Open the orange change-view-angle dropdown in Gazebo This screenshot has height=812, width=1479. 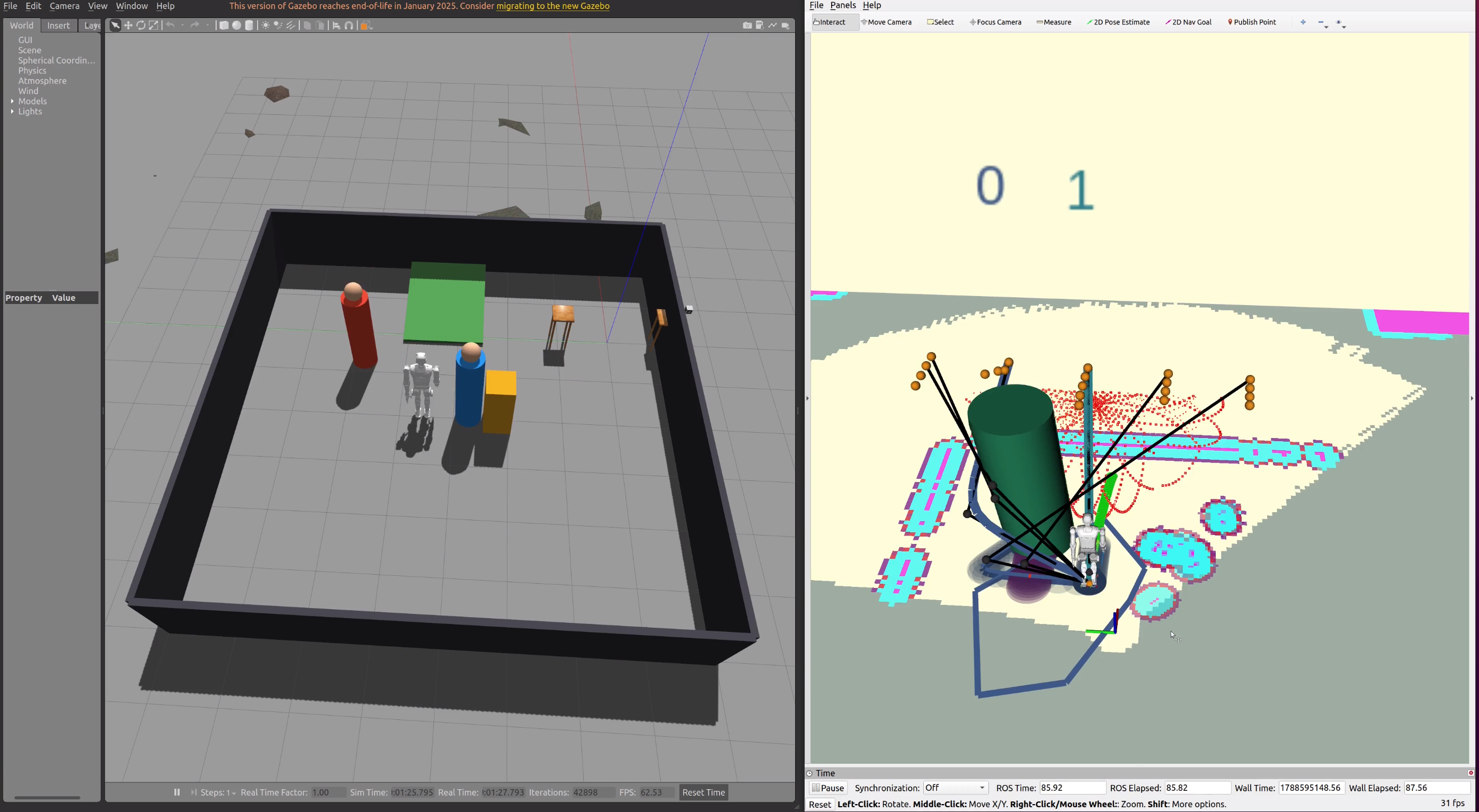tap(366, 25)
